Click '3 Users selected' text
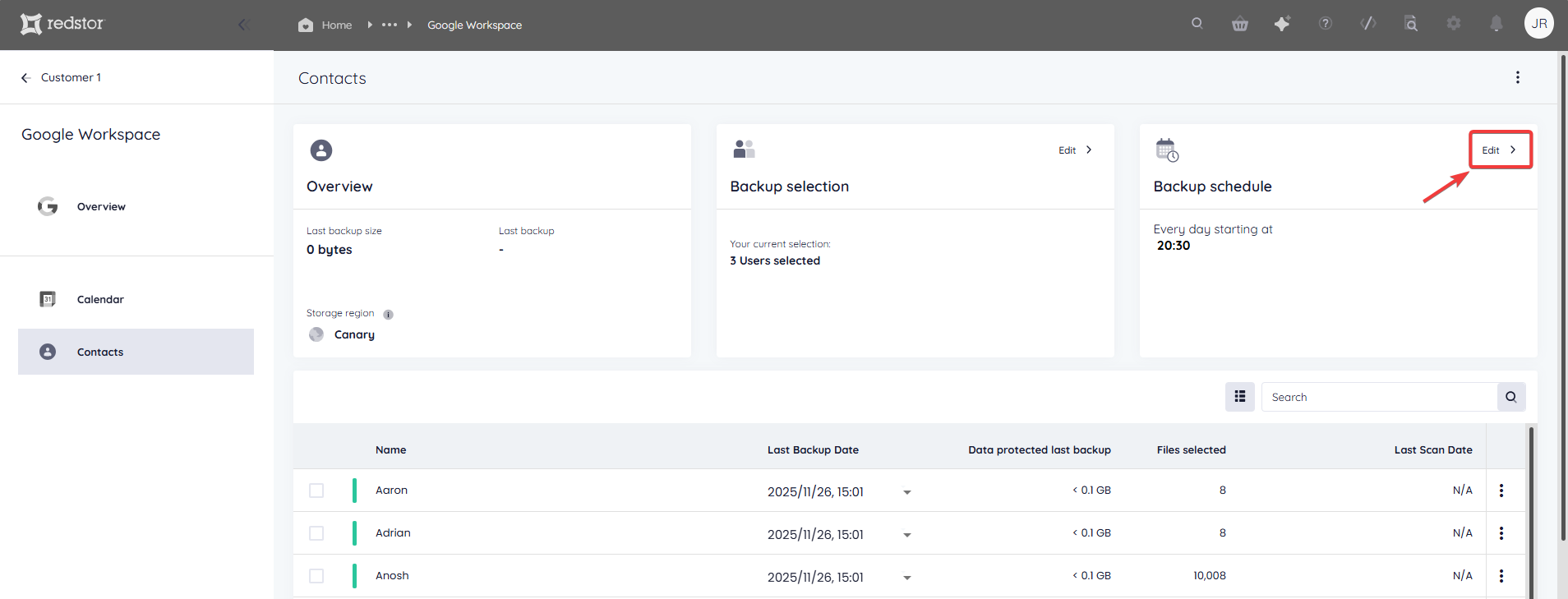Screen dimensions: 1568x599 tap(775, 260)
